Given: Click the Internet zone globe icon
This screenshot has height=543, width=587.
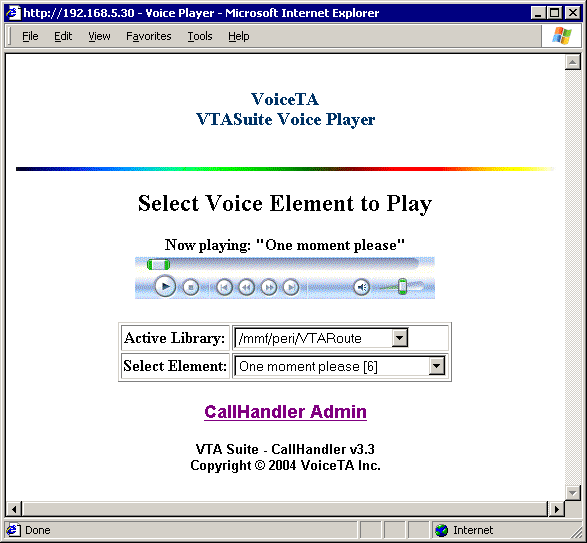Looking at the screenshot, I should tap(442, 530).
